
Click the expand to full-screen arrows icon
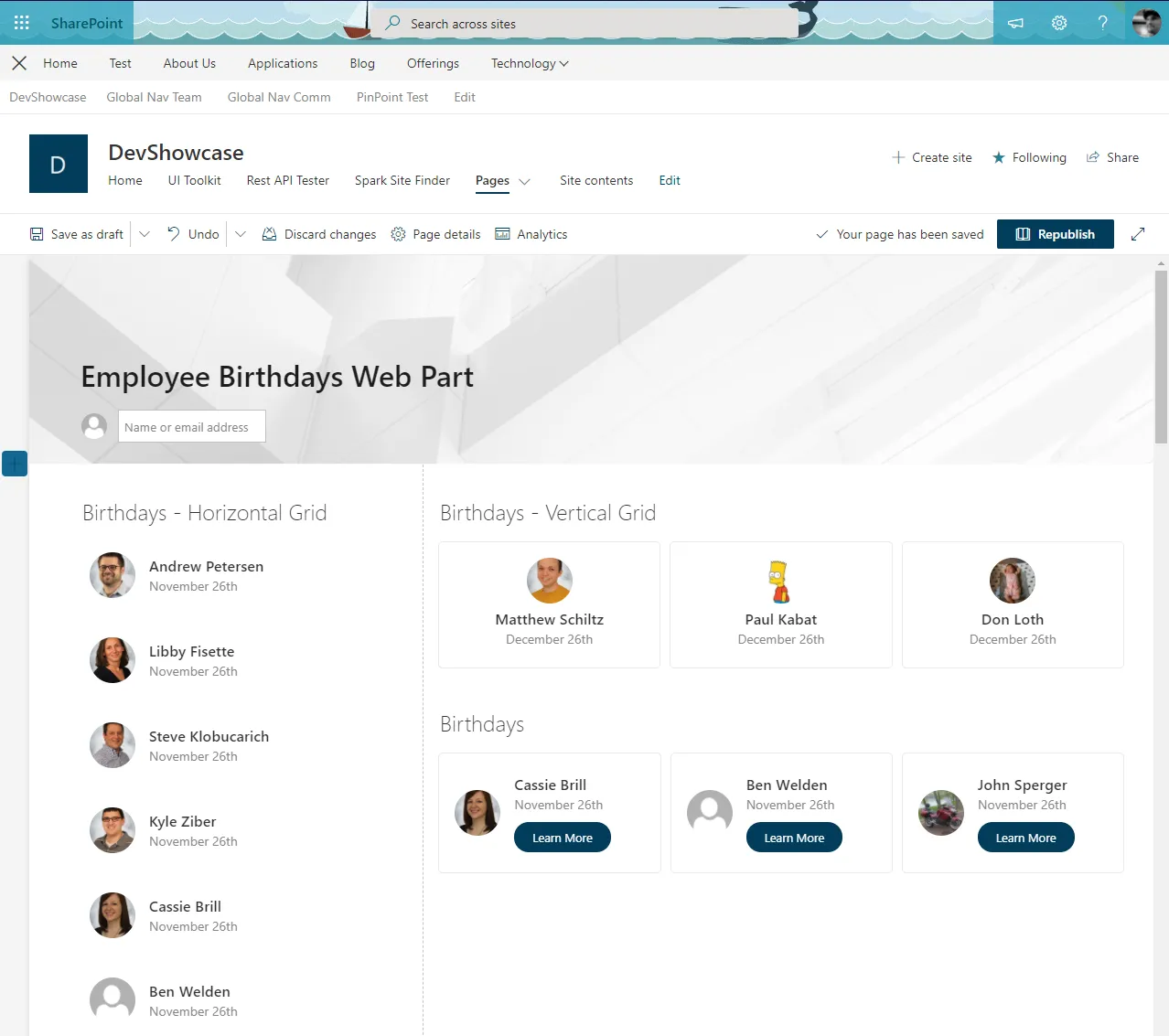tap(1138, 234)
